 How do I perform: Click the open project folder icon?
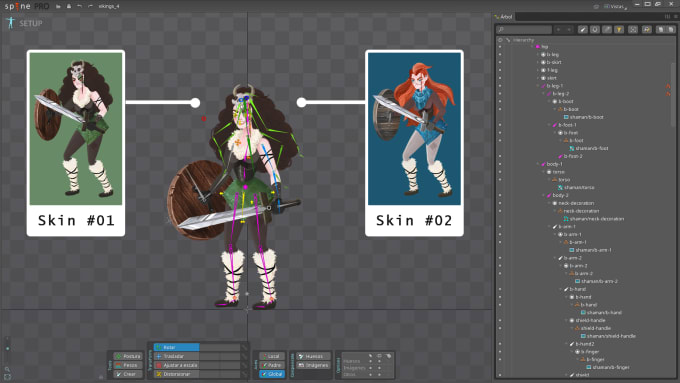point(58,7)
